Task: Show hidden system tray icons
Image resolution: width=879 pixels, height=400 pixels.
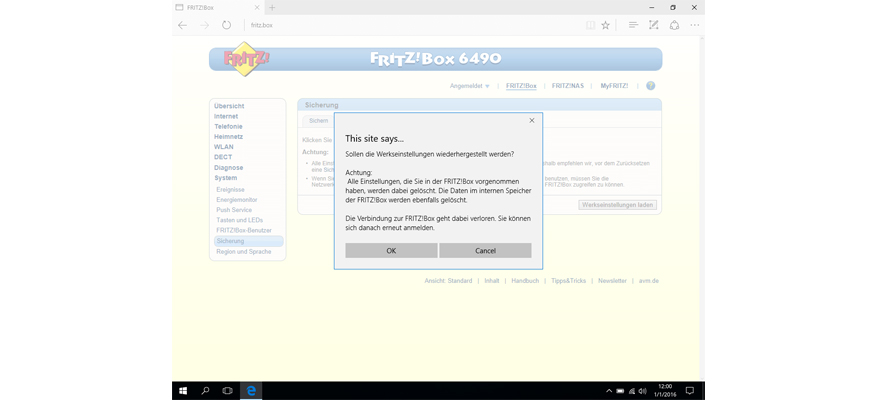Action: [609, 390]
